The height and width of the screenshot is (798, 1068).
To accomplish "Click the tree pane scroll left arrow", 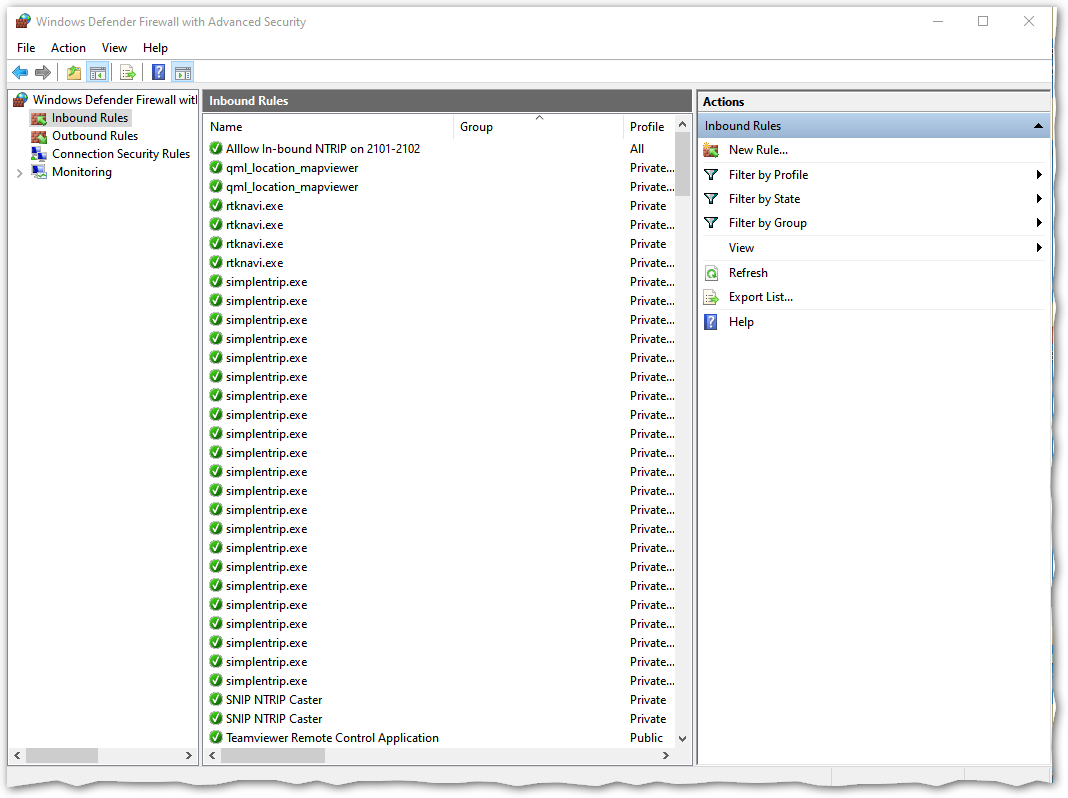I will pos(18,755).
